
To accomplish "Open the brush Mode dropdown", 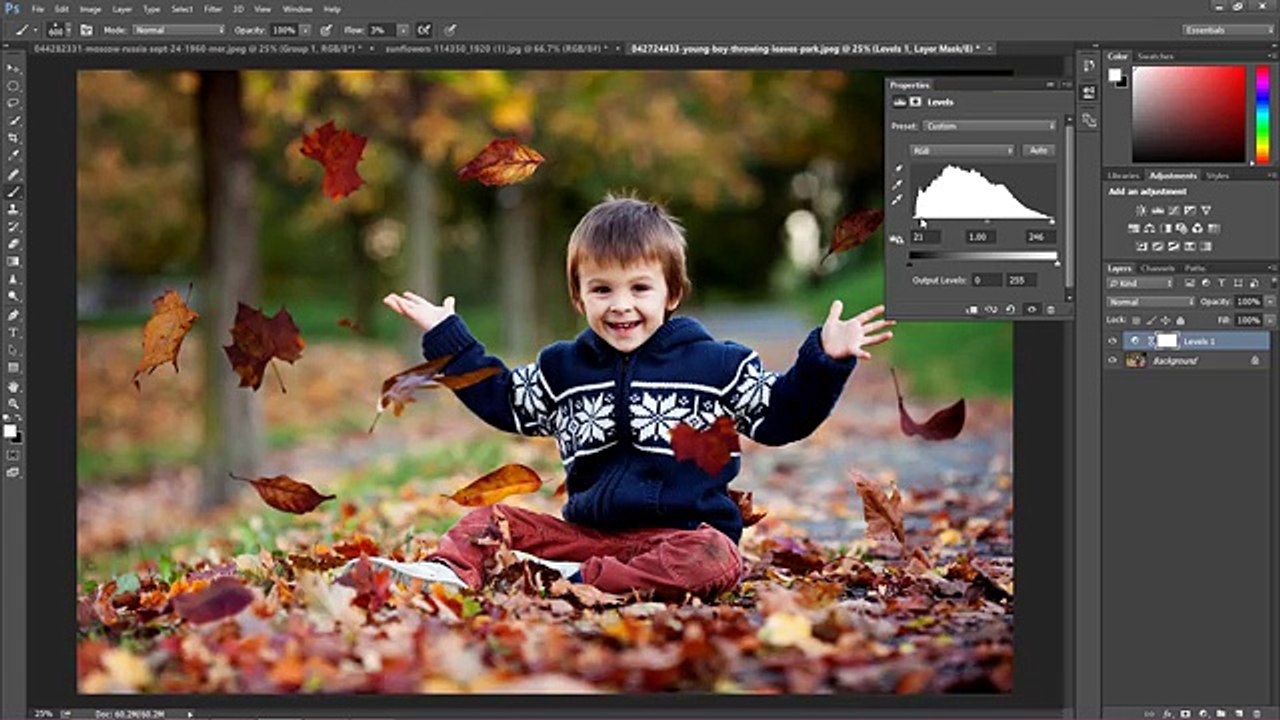I will [178, 30].
